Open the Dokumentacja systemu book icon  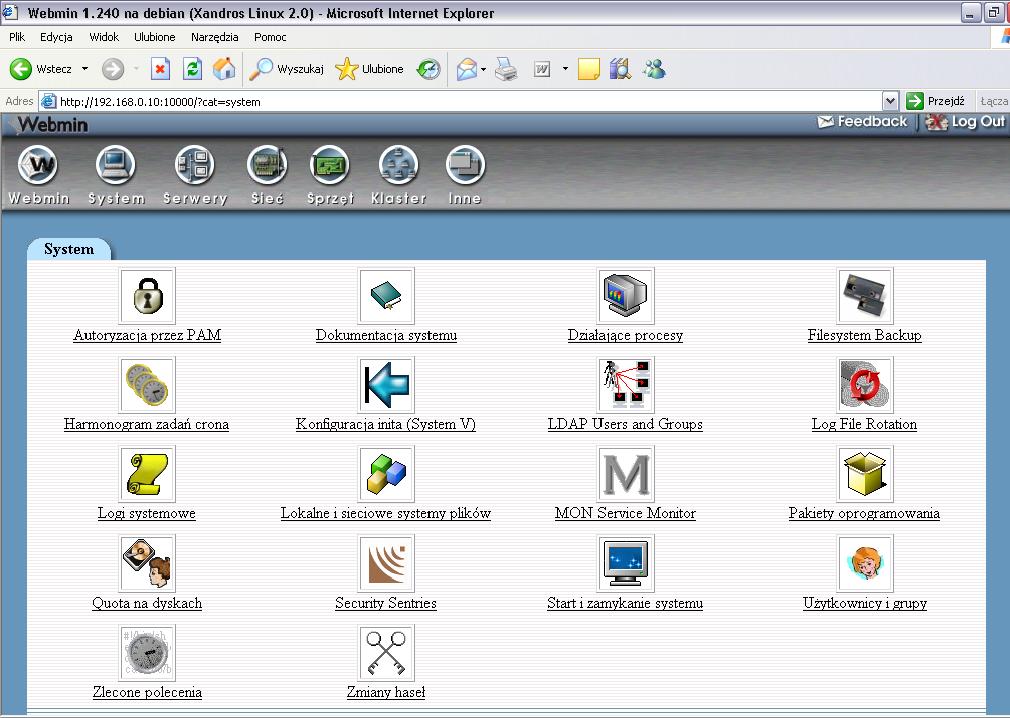[386, 296]
